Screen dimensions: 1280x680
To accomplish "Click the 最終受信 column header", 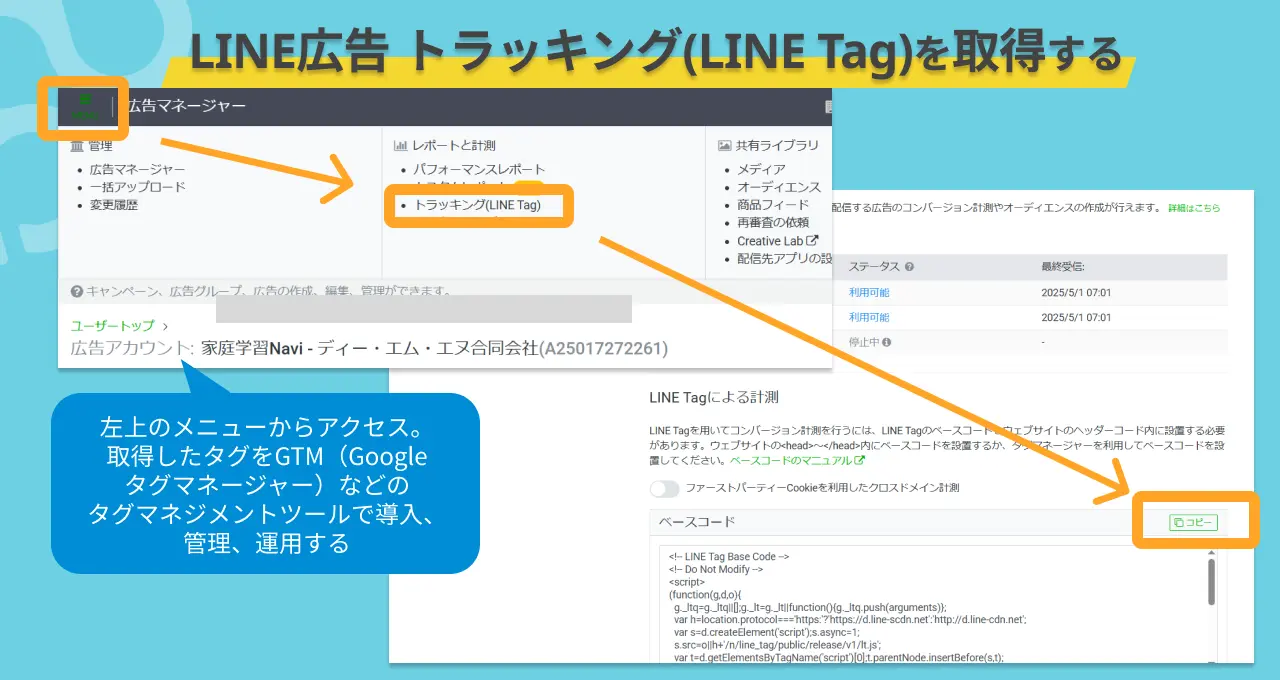I will pyautogui.click(x=1064, y=267).
